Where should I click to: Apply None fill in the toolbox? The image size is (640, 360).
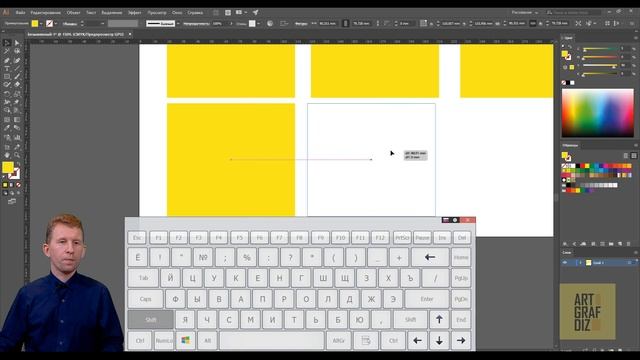coord(18,185)
